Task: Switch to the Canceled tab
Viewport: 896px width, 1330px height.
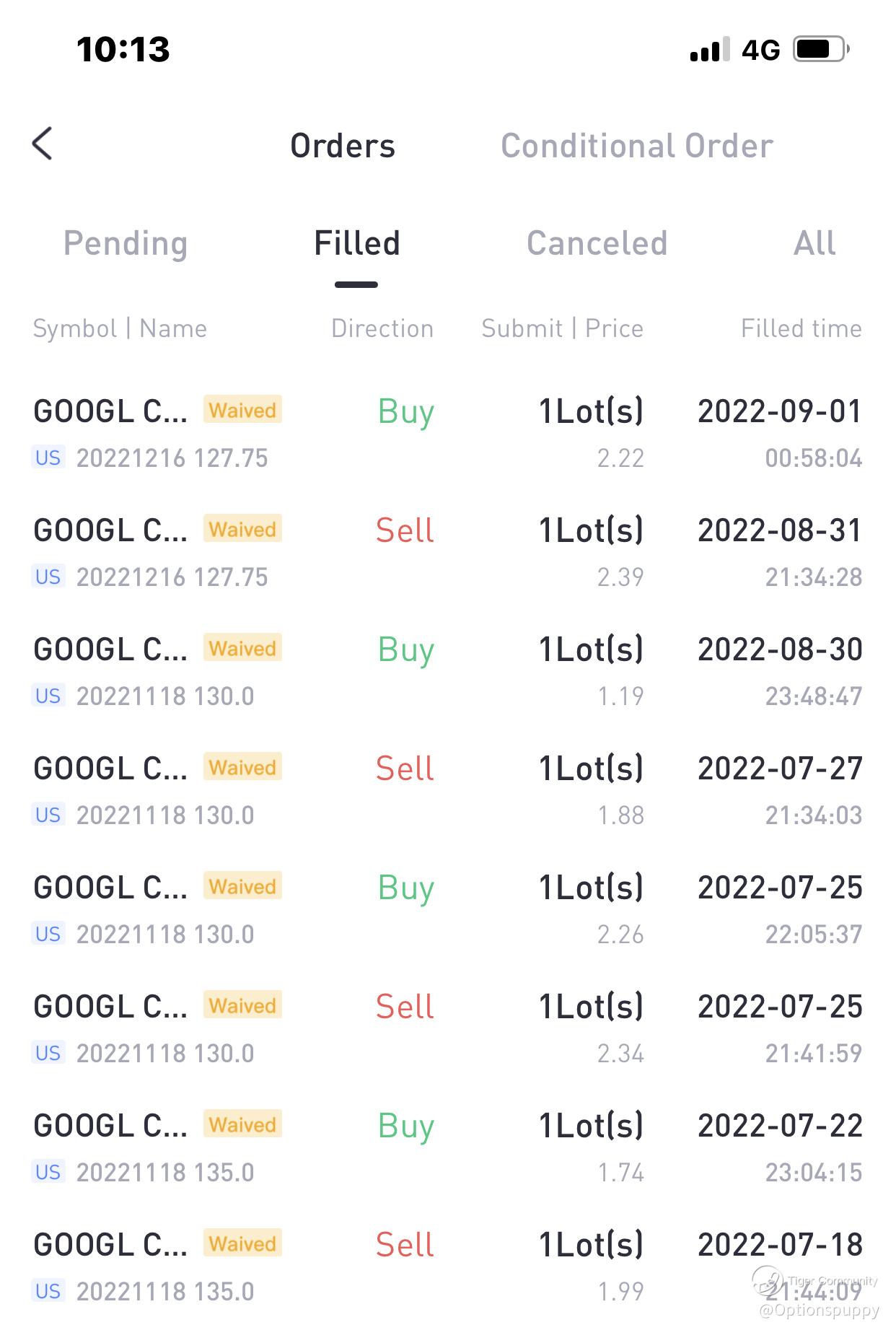Action: (597, 243)
